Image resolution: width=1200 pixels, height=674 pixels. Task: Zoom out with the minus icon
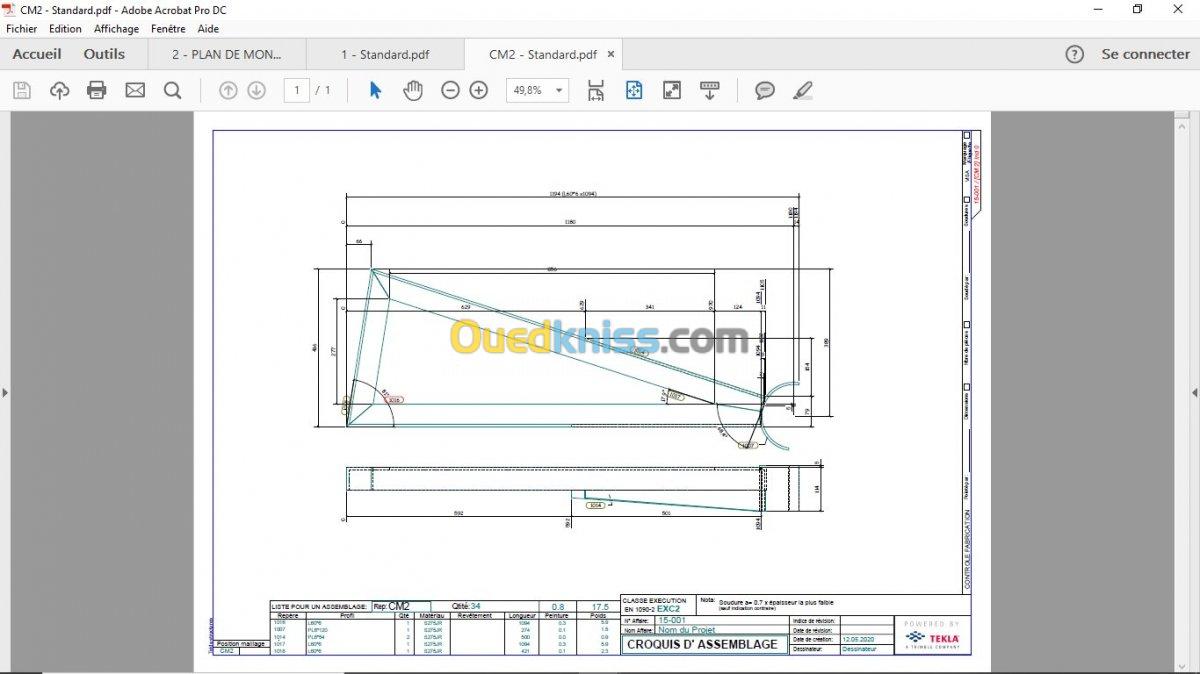click(450, 91)
